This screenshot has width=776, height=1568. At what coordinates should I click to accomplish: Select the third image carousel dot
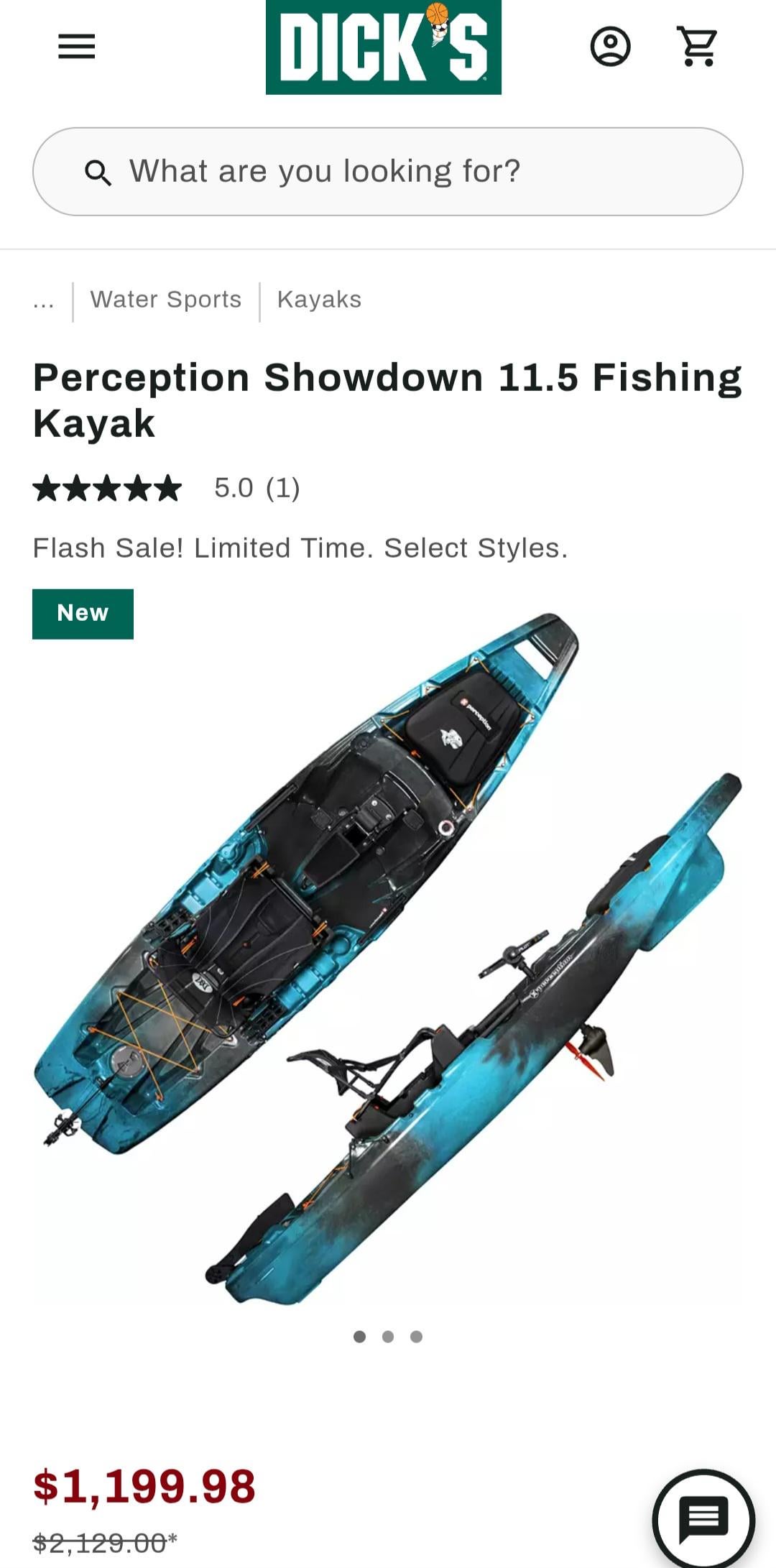416,1337
